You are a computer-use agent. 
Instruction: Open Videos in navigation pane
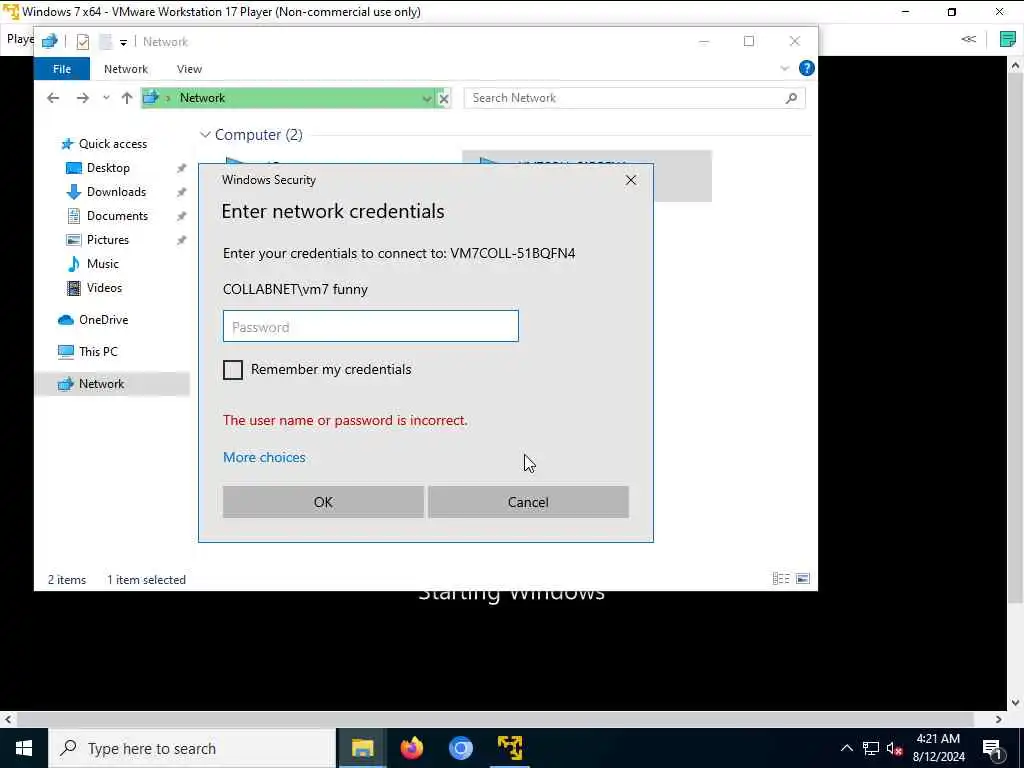point(104,288)
